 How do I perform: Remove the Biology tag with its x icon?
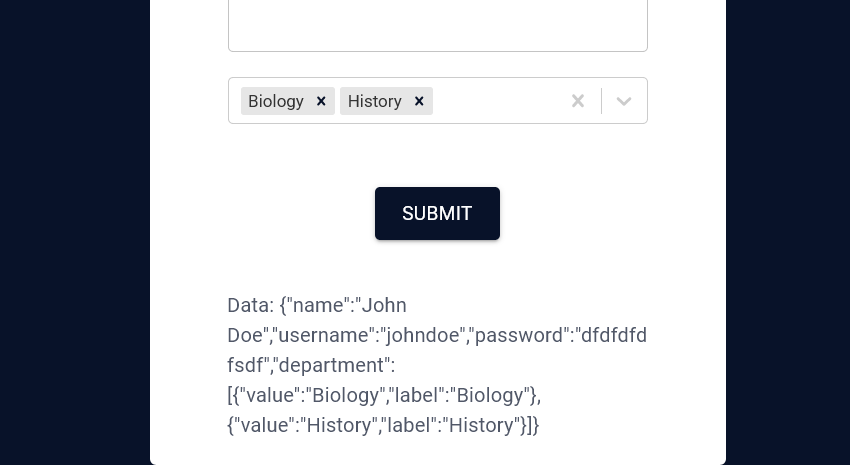(x=321, y=101)
